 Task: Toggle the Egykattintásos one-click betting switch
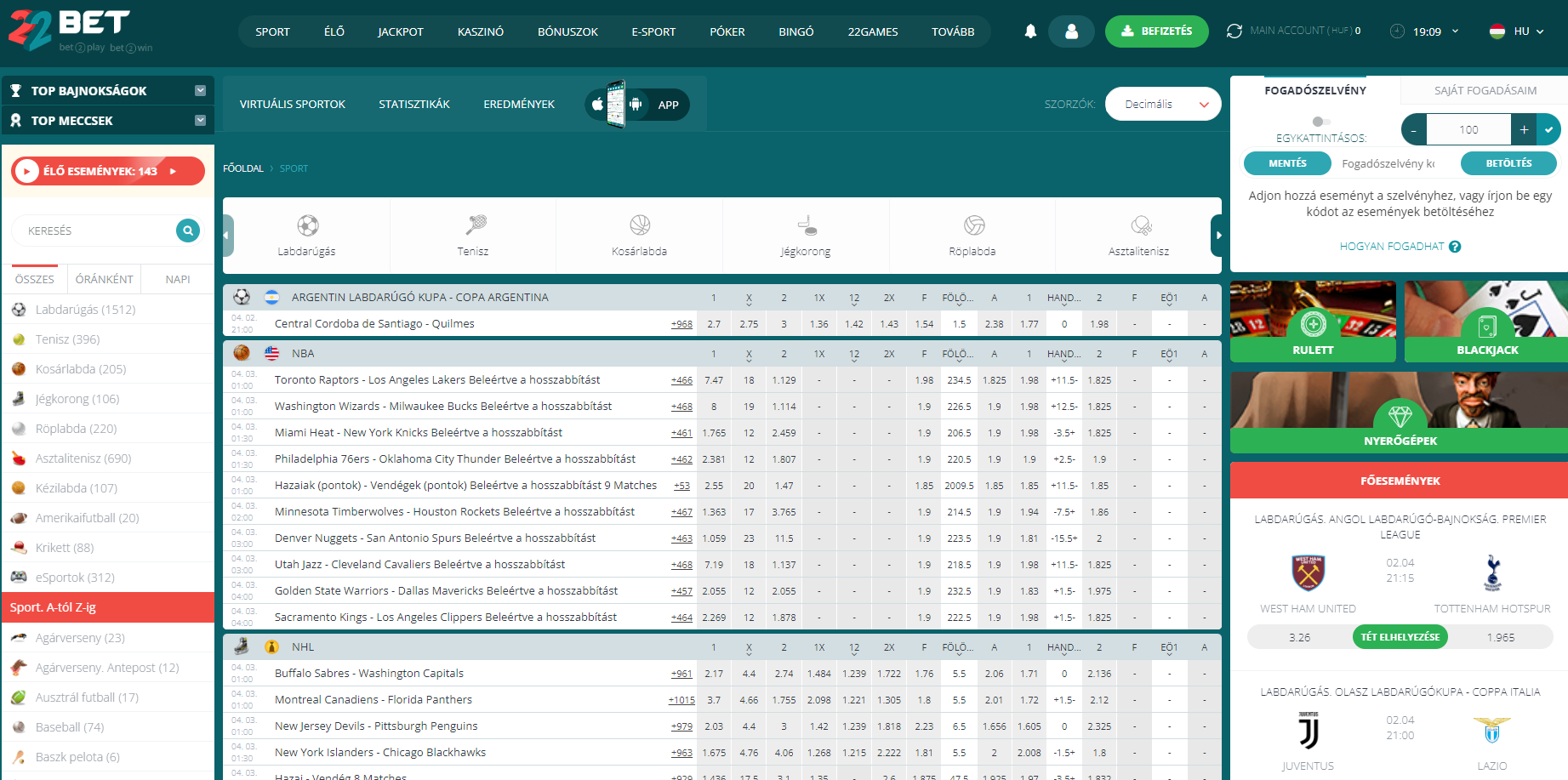pos(1320,122)
